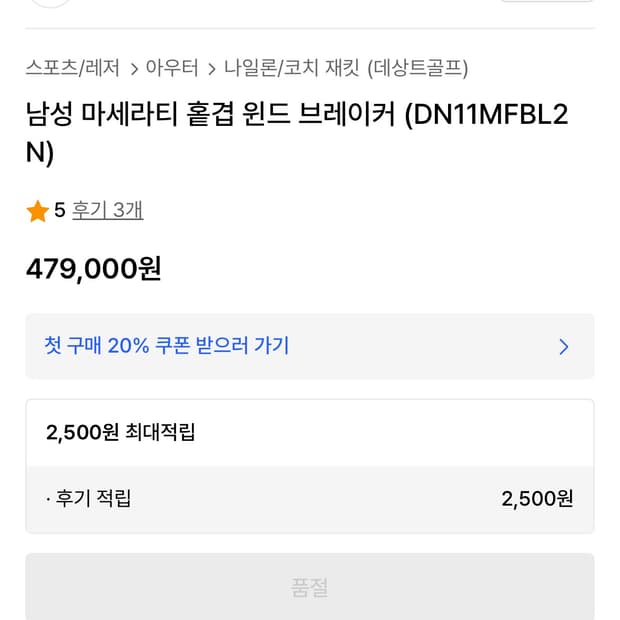This screenshot has height=620, width=620.
Task: Click the 2,500원 amount in 후기 적립 row
Action: pos(537,499)
